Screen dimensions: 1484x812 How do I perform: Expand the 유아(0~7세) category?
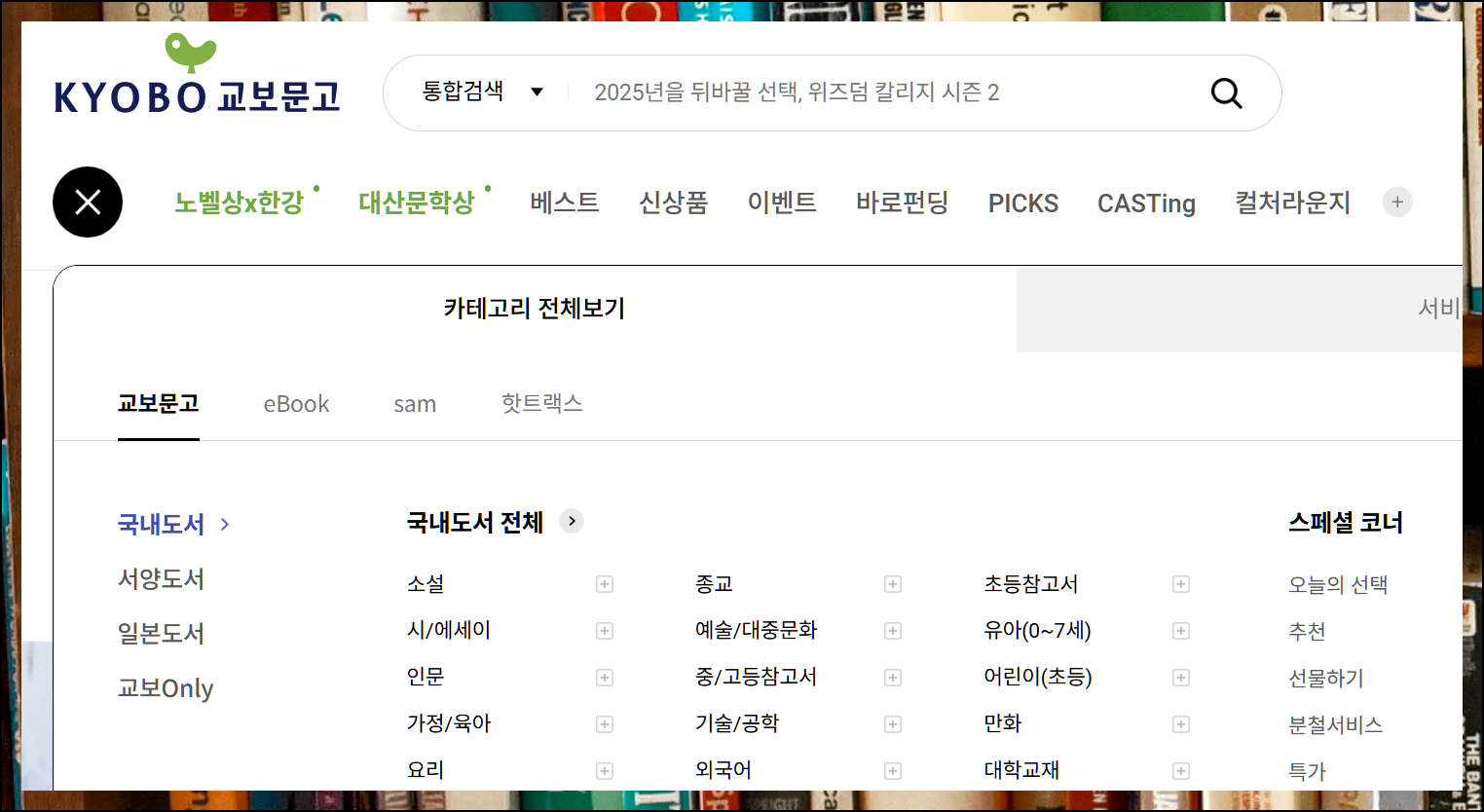pyautogui.click(x=1181, y=631)
